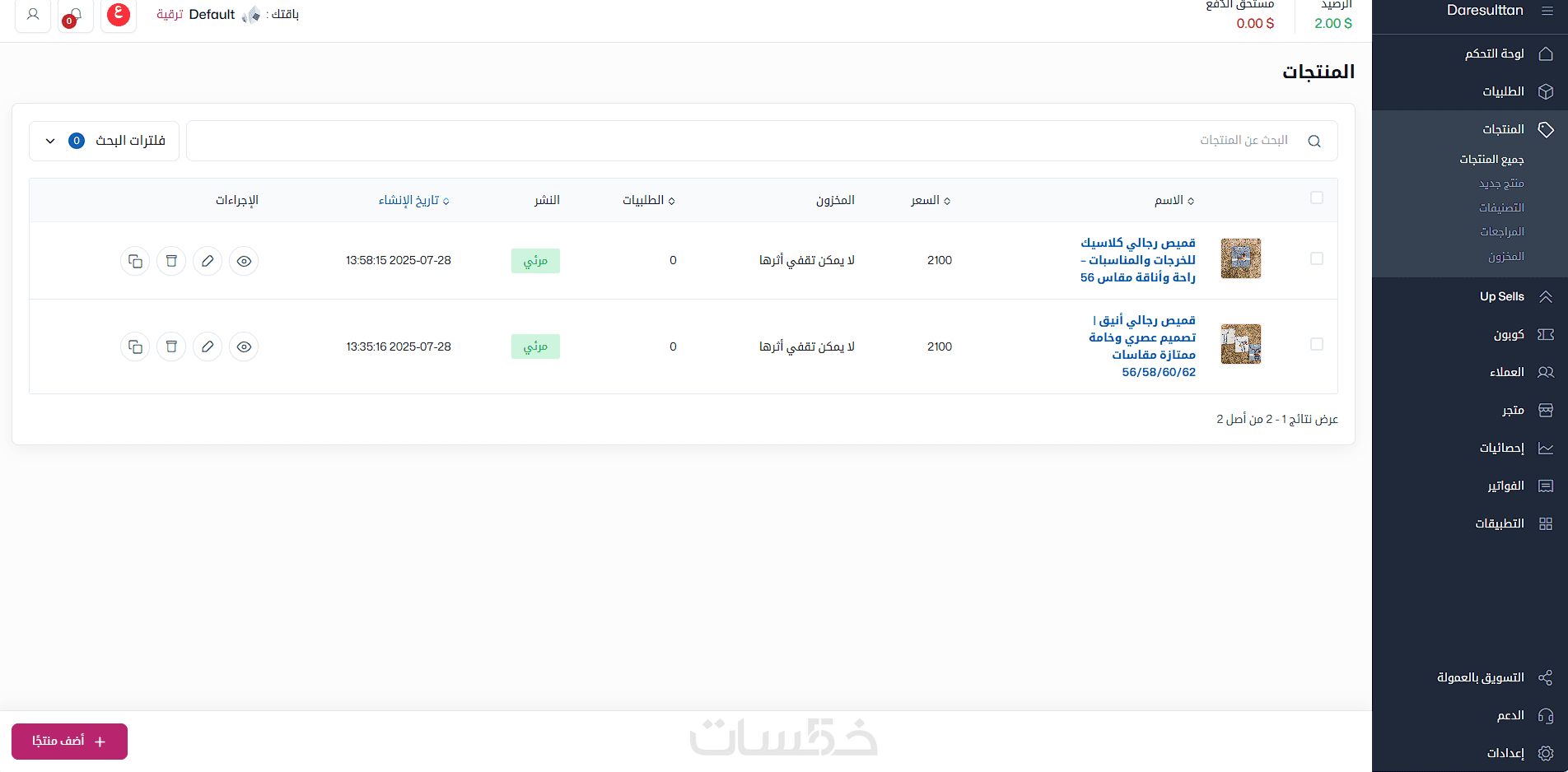This screenshot has width=1568, height=772.
Task: Click the results count text below table
Action: [1277, 419]
